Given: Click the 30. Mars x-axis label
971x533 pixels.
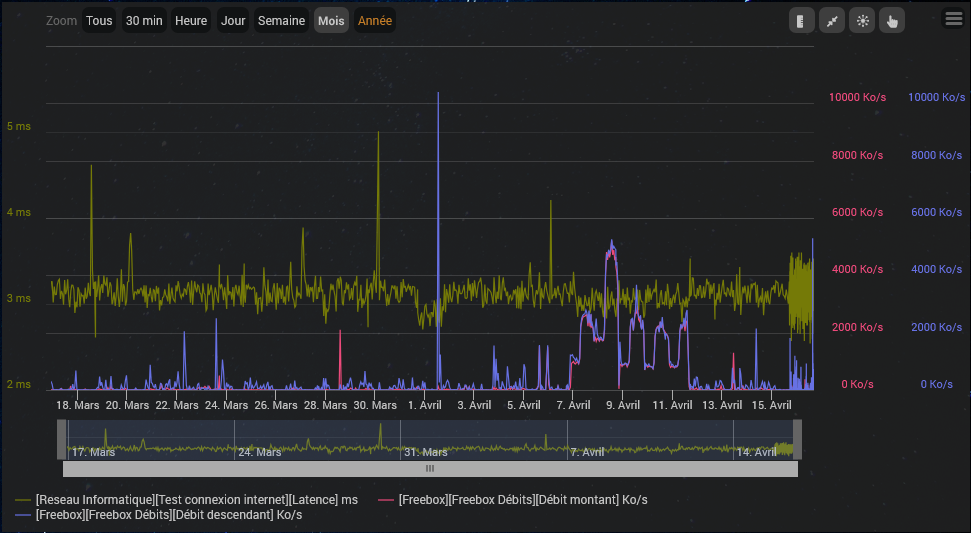Looking at the screenshot, I should pos(375,405).
